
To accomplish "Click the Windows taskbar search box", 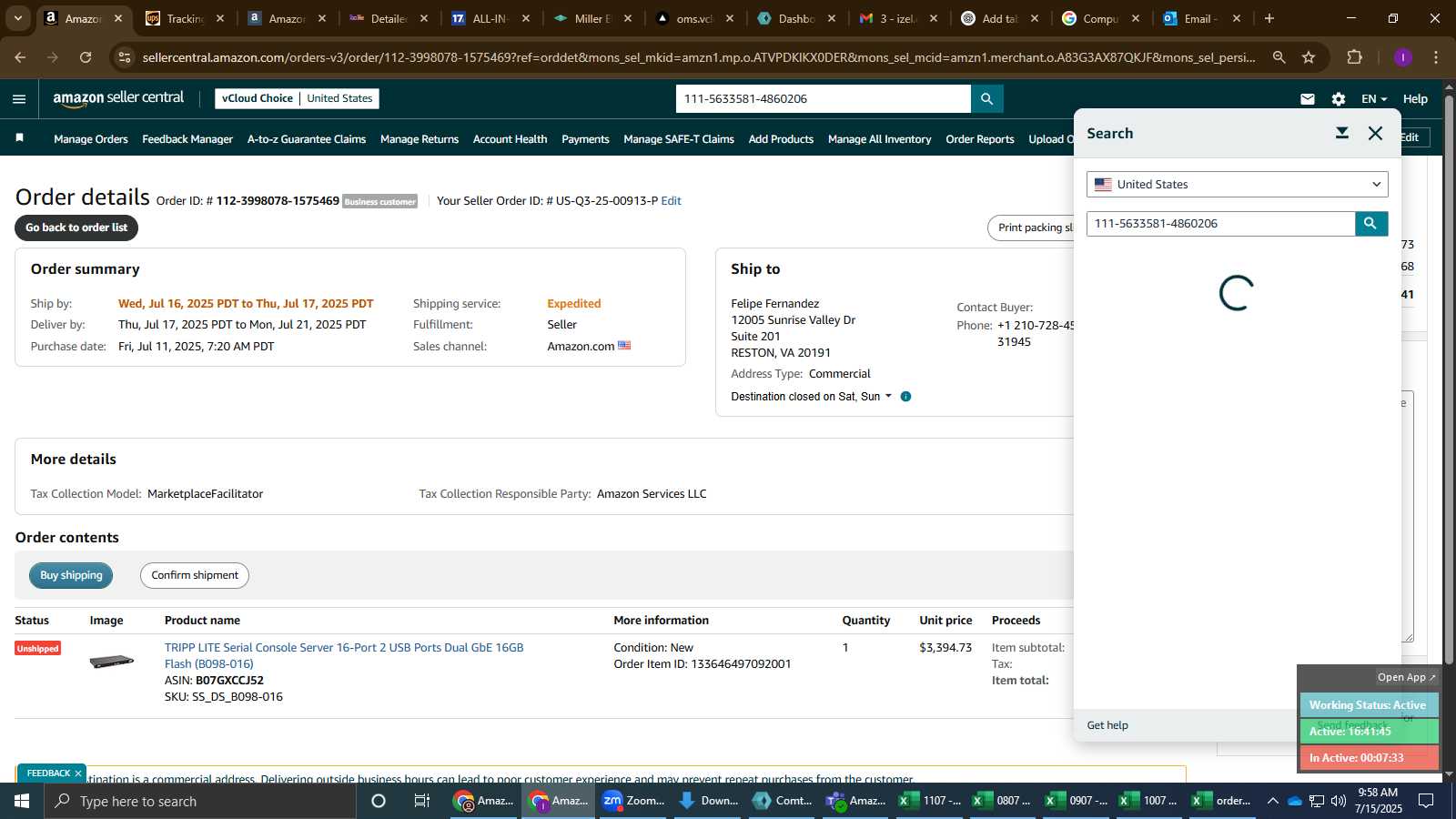I will [x=200, y=801].
